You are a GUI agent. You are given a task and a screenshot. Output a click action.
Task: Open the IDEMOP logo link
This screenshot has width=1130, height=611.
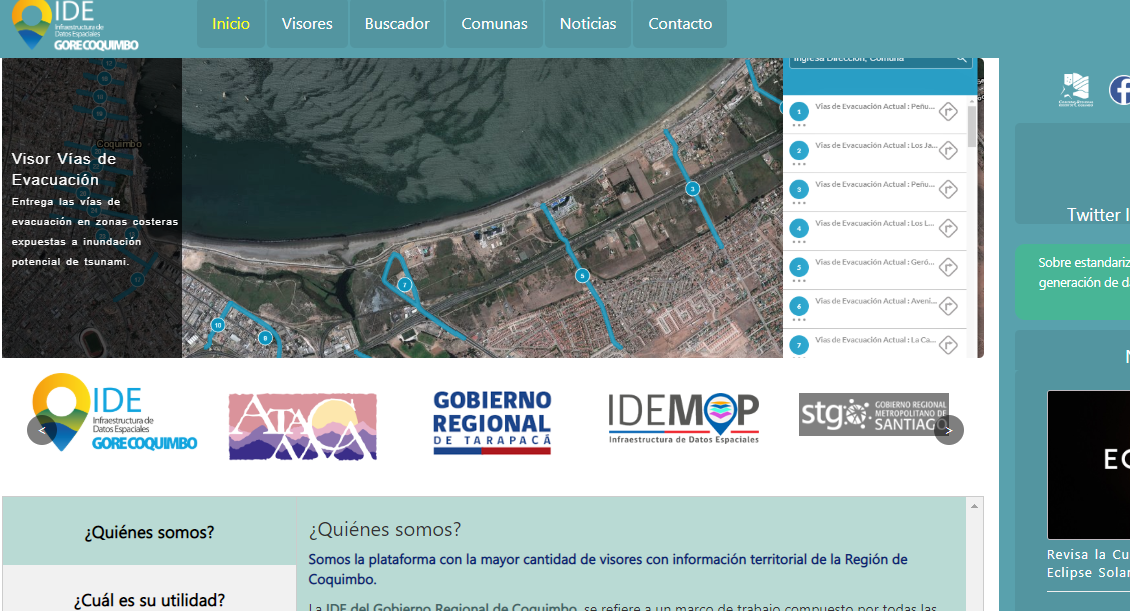[683, 418]
